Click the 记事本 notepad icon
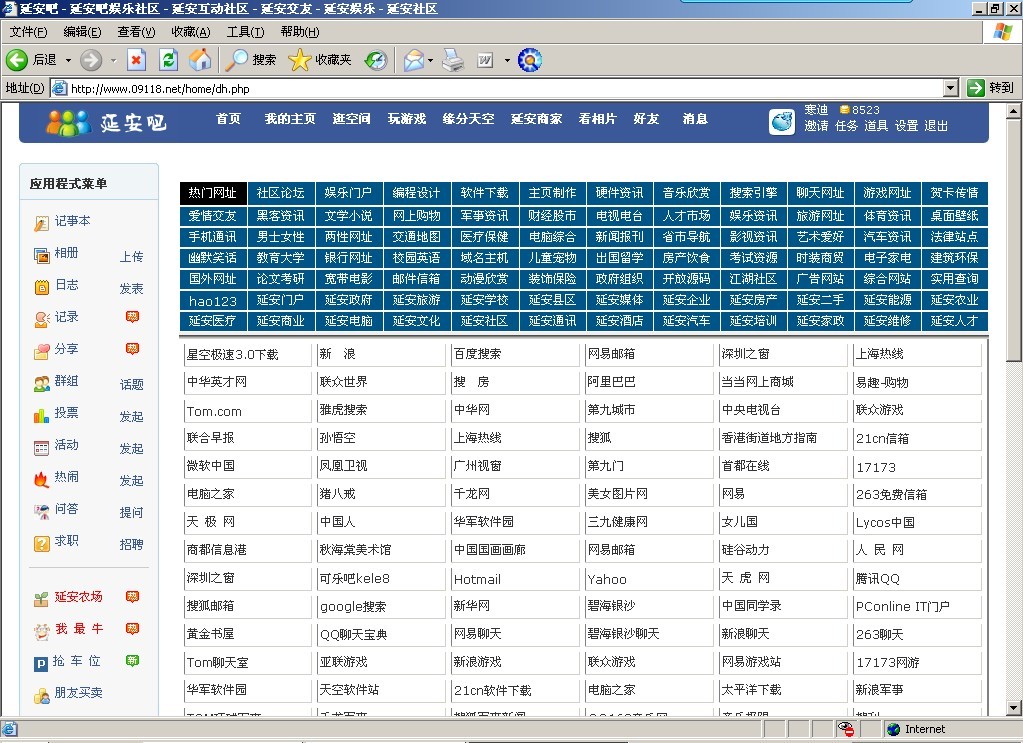1023x743 pixels. 41,224
